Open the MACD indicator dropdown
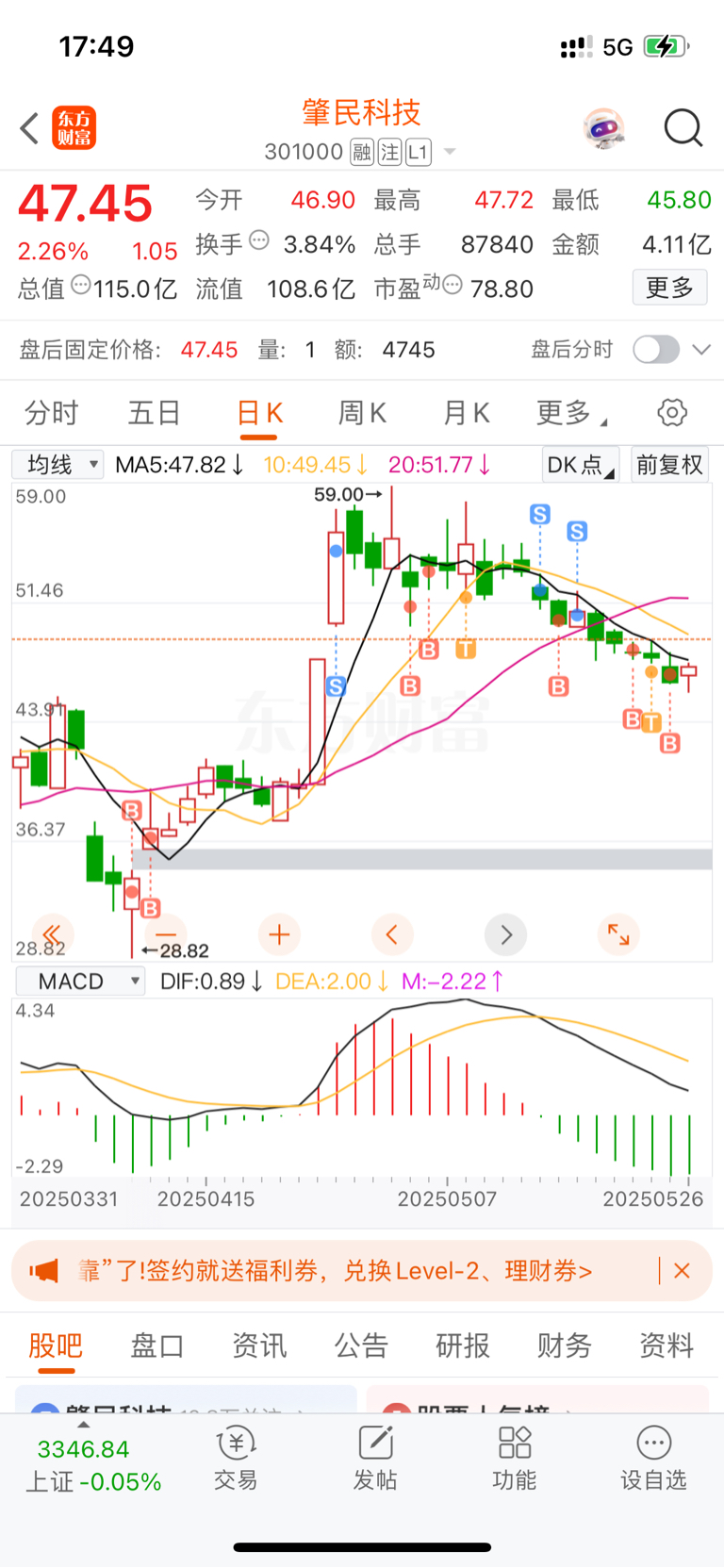This screenshot has height=1568, width=724. coord(80,982)
